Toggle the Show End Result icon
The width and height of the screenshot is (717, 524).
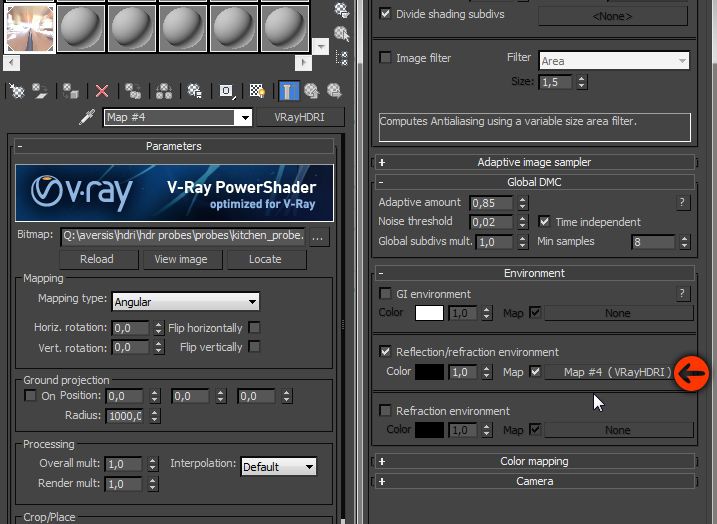click(288, 91)
